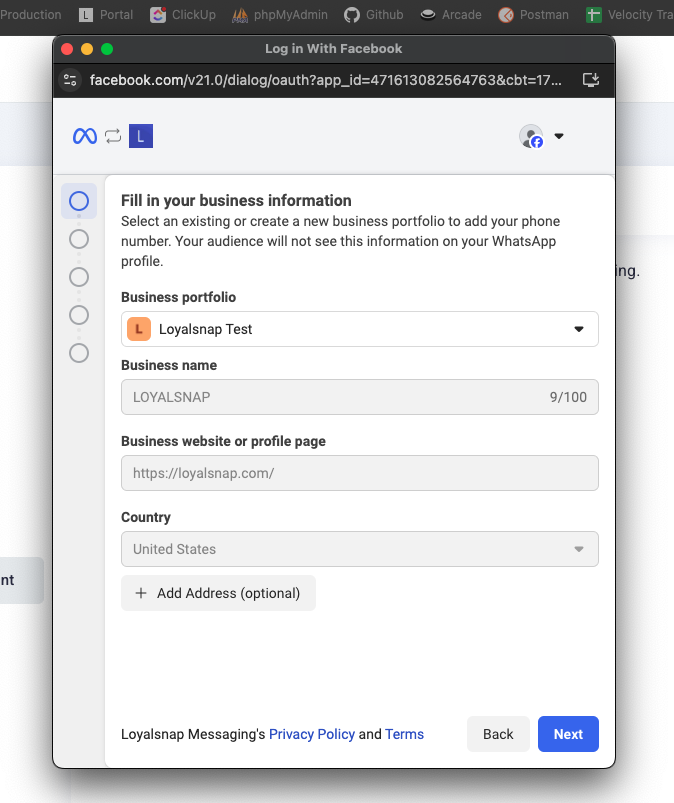Select the fourth step circle in sidebar
Image resolution: width=674 pixels, height=803 pixels.
[79, 315]
